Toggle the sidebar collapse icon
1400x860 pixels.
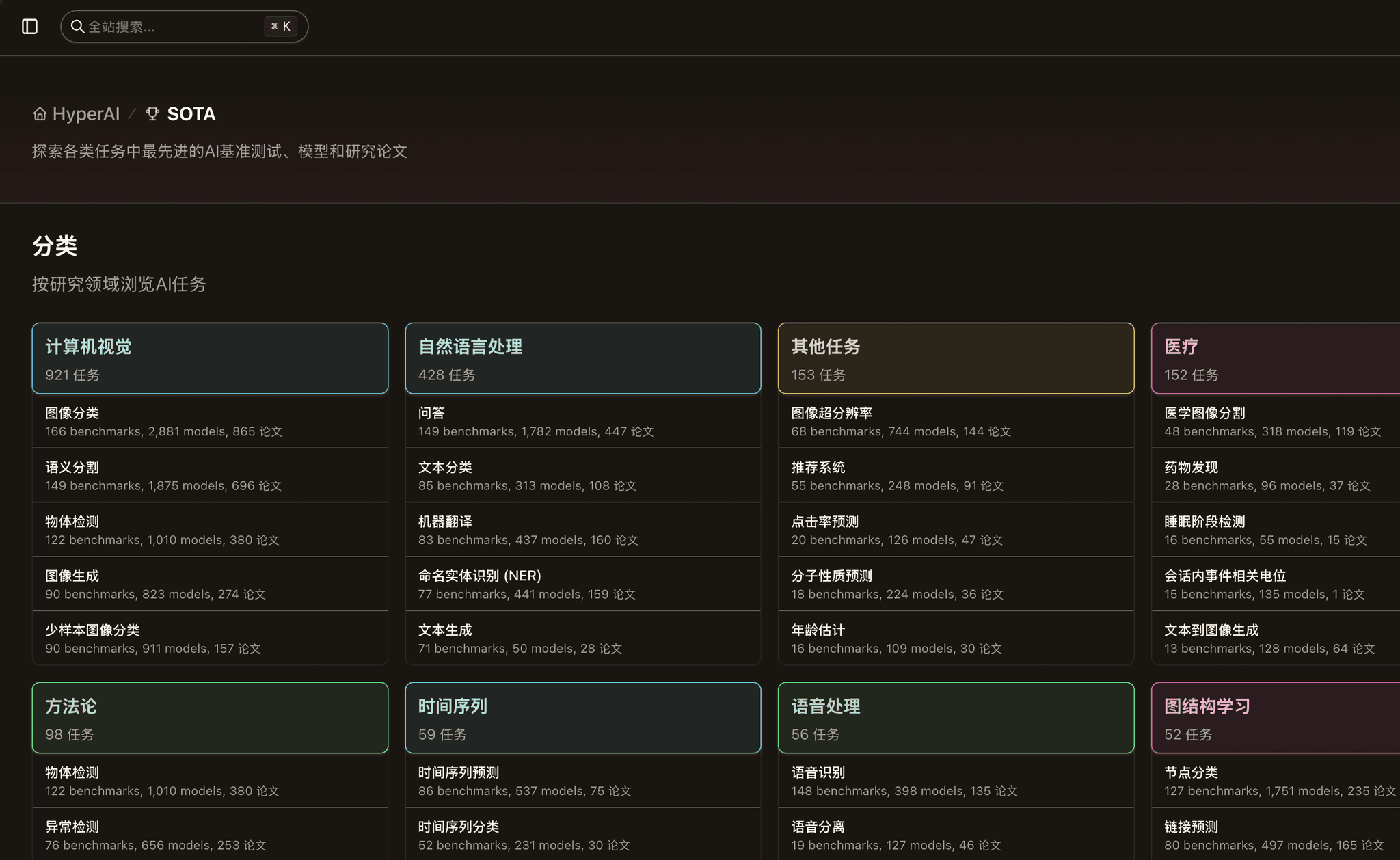[x=30, y=27]
